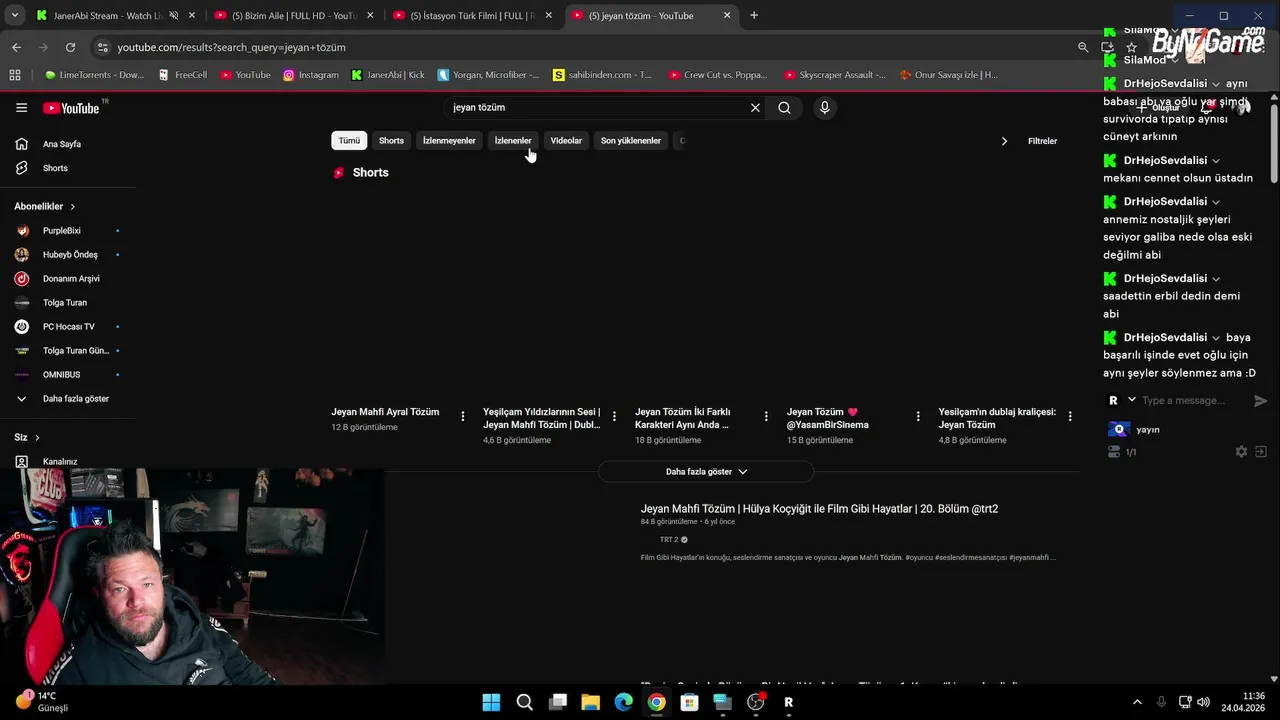The width and height of the screenshot is (1280, 720).
Task: Open Task View from the taskbar
Action: click(557, 702)
